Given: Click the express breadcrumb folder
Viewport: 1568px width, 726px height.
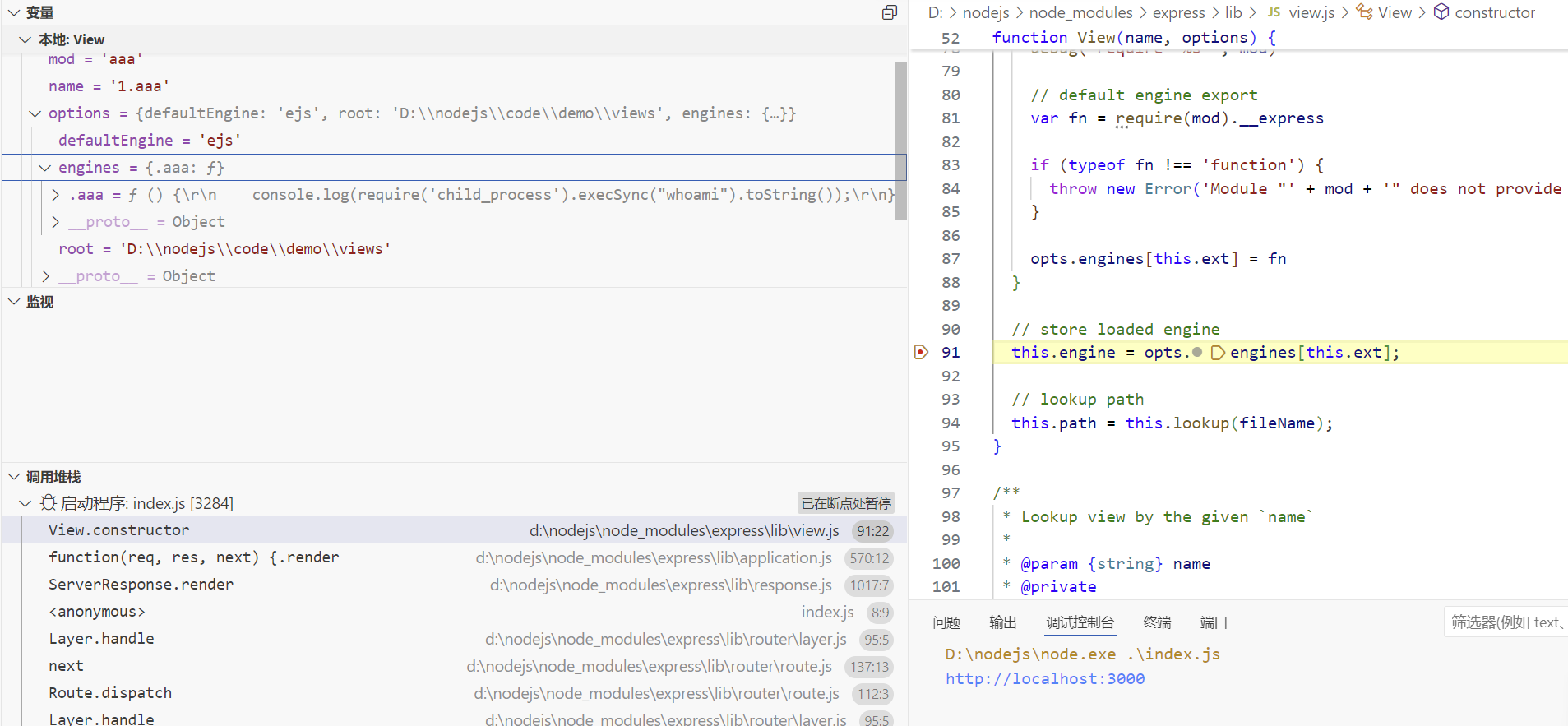Looking at the screenshot, I should 1178,12.
